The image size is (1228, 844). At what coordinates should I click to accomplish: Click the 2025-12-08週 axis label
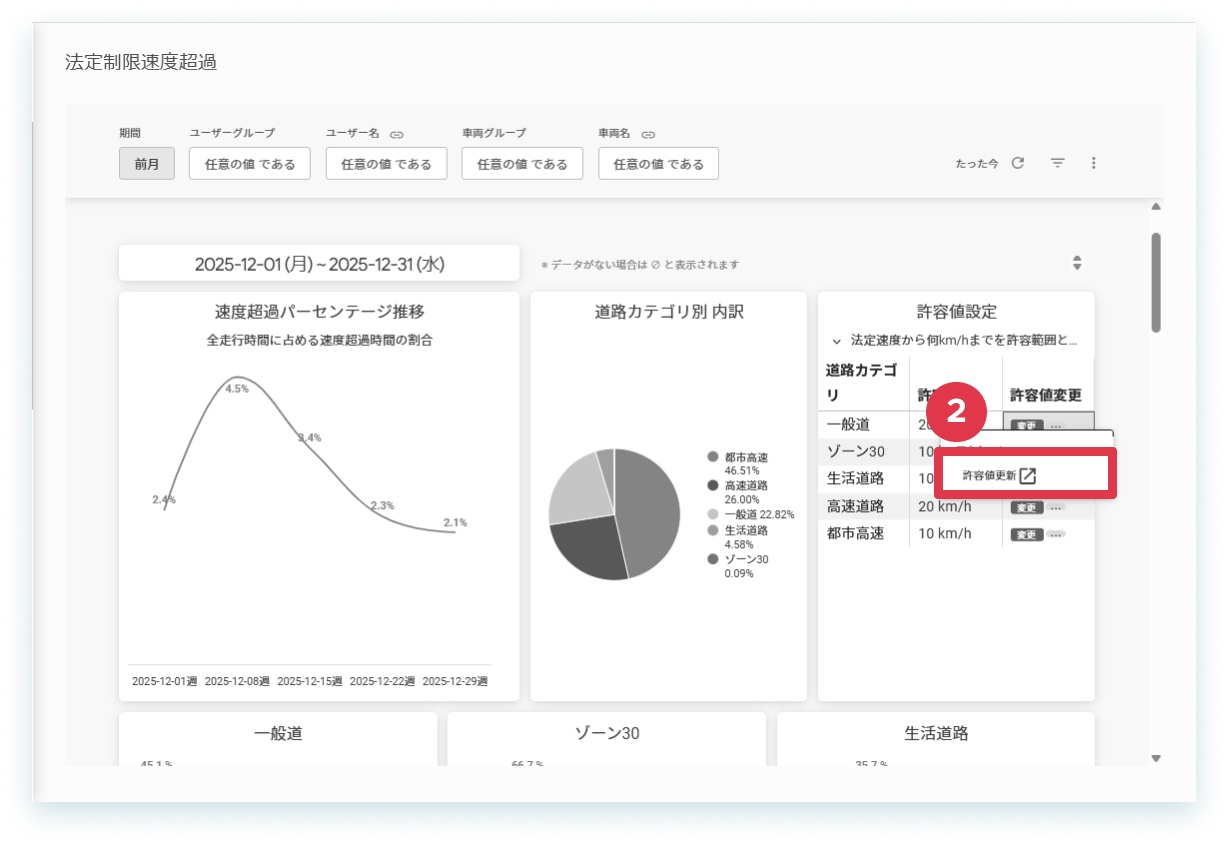[237, 681]
